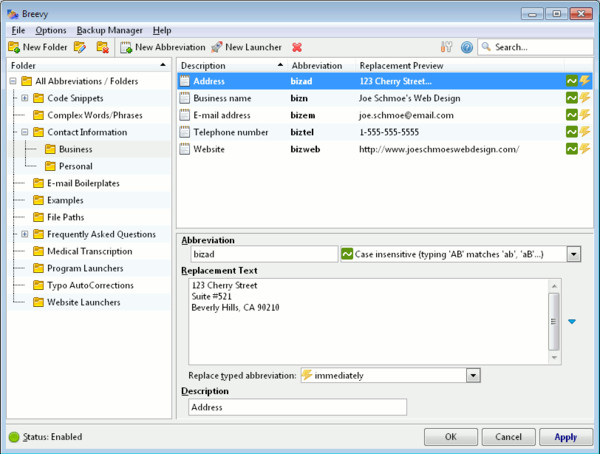
Task: Click the New Folder toolbar icon
Action: click(x=14, y=47)
